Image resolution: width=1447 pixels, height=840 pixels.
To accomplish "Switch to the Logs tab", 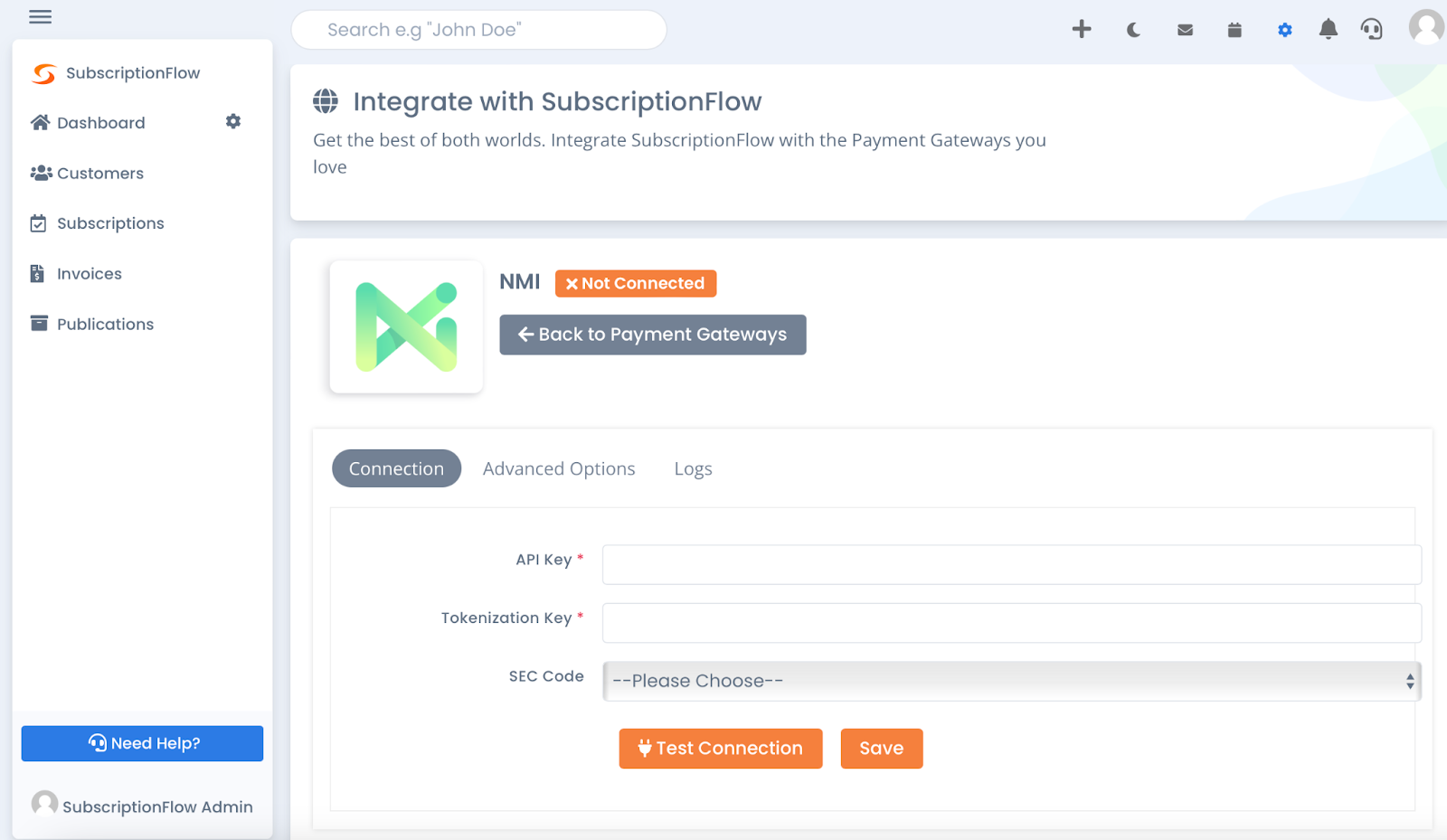I will 693,469.
